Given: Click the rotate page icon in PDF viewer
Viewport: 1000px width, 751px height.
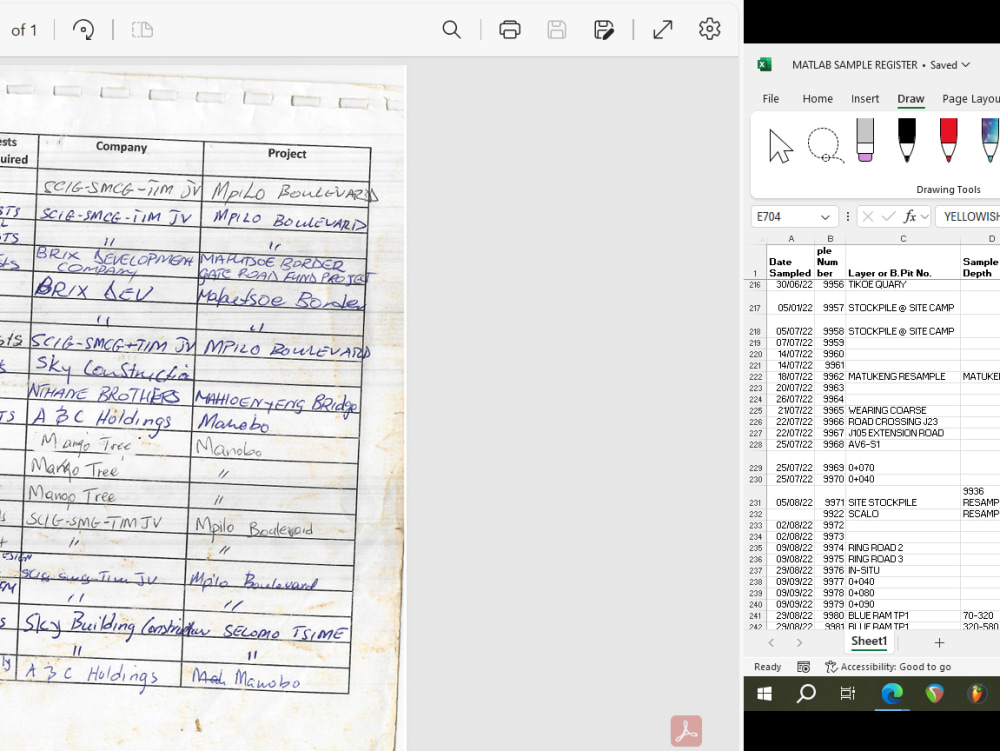Looking at the screenshot, I should click(x=84, y=29).
